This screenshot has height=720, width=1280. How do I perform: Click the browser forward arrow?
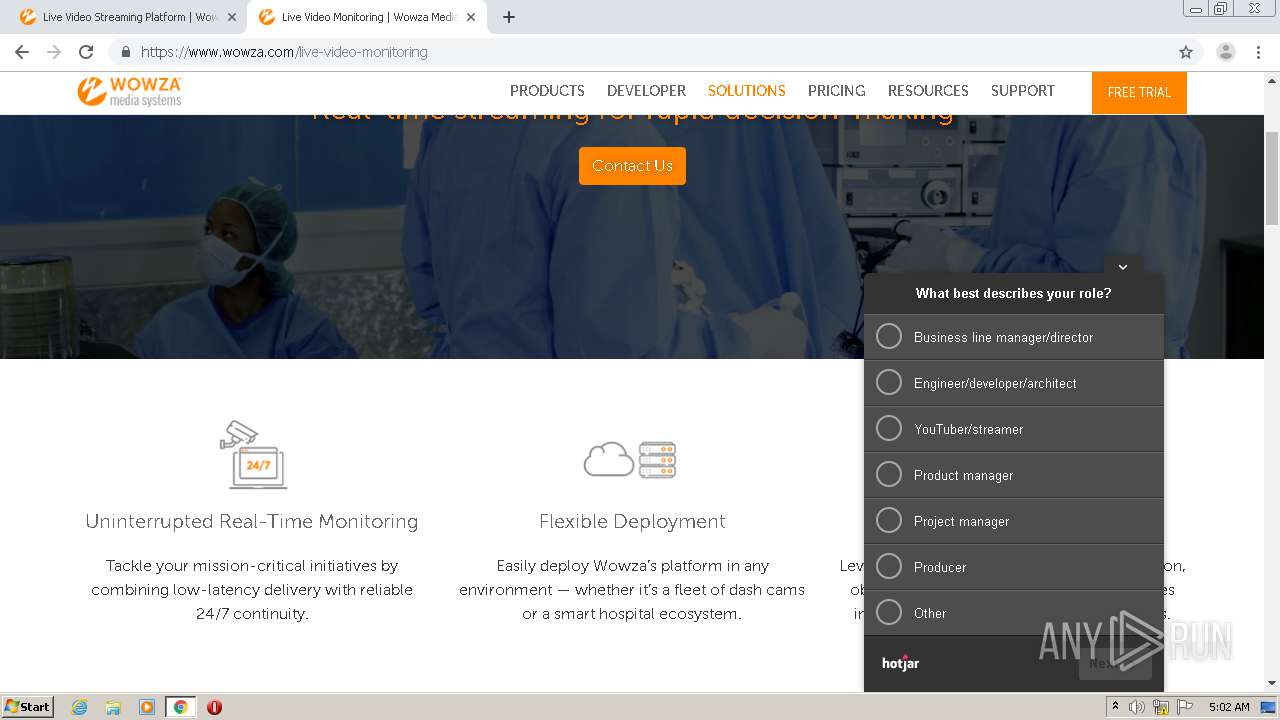[x=54, y=52]
